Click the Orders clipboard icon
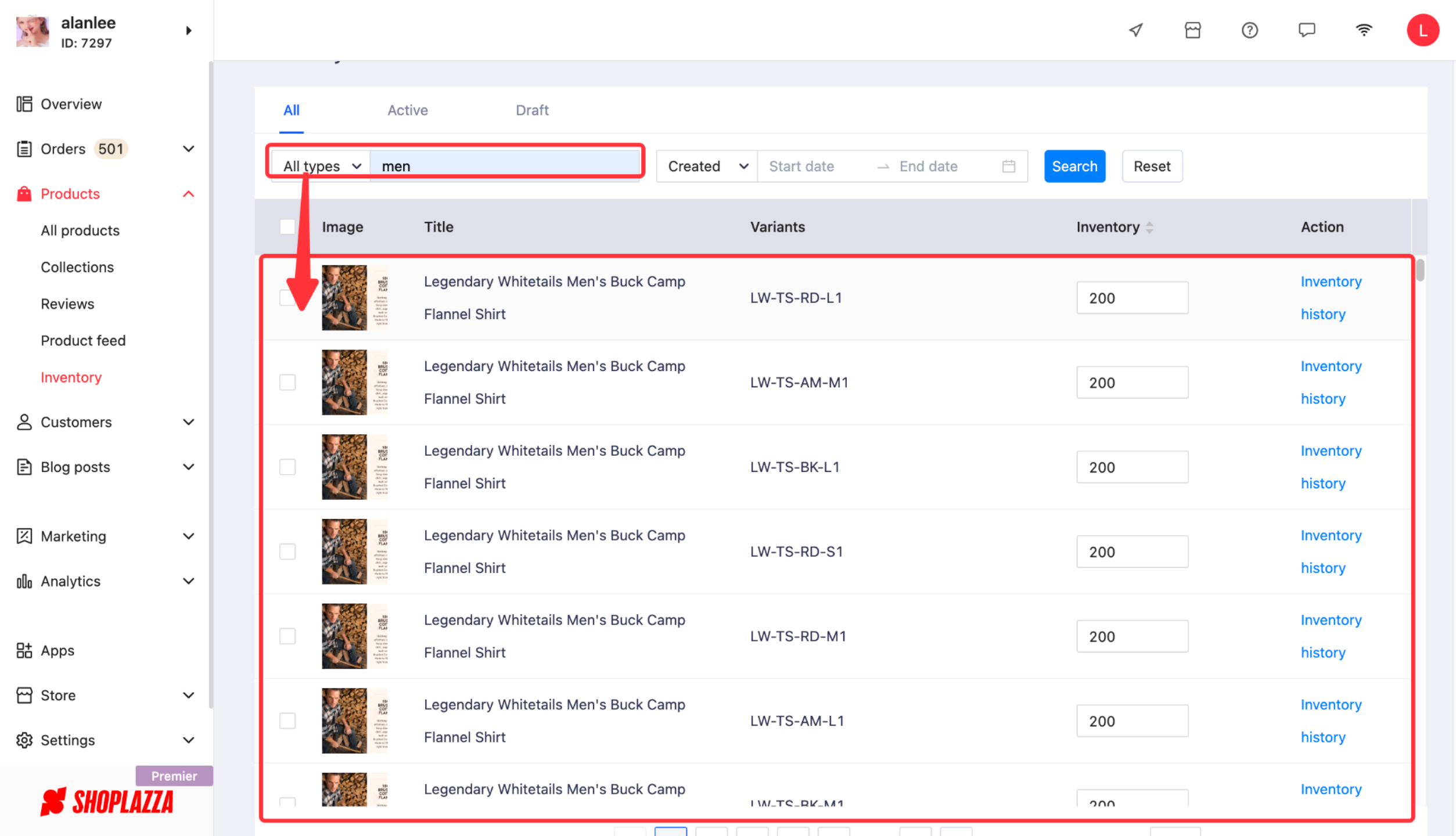Screen dimensions: 1456x836 tap(24, 149)
